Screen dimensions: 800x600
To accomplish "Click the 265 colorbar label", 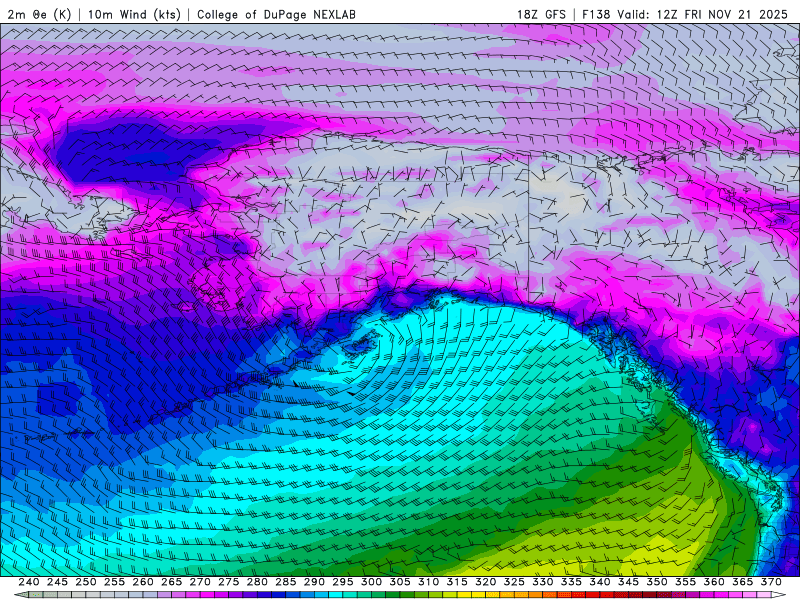I will click(171, 582).
